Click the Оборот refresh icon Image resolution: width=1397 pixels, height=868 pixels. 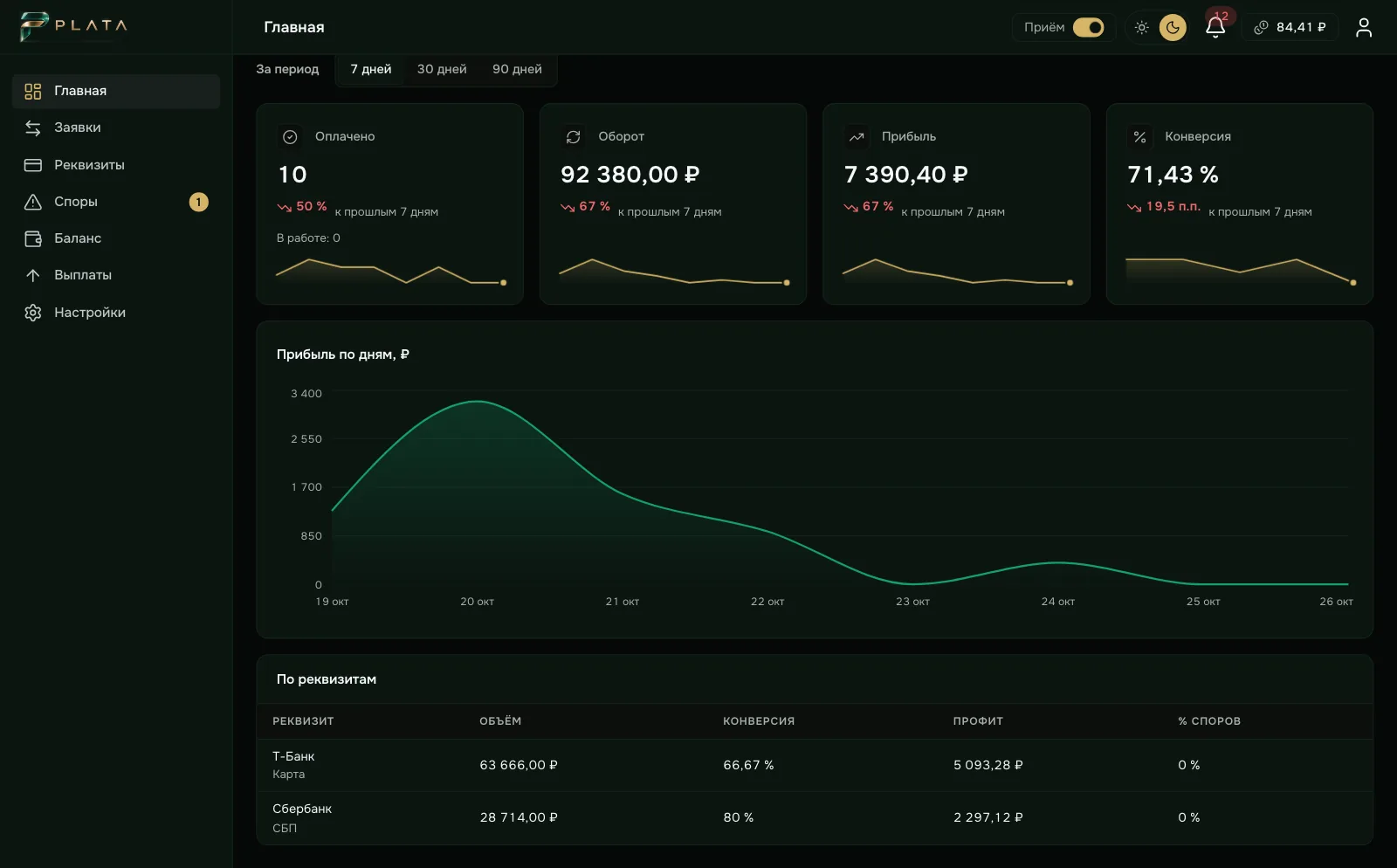[x=573, y=137]
